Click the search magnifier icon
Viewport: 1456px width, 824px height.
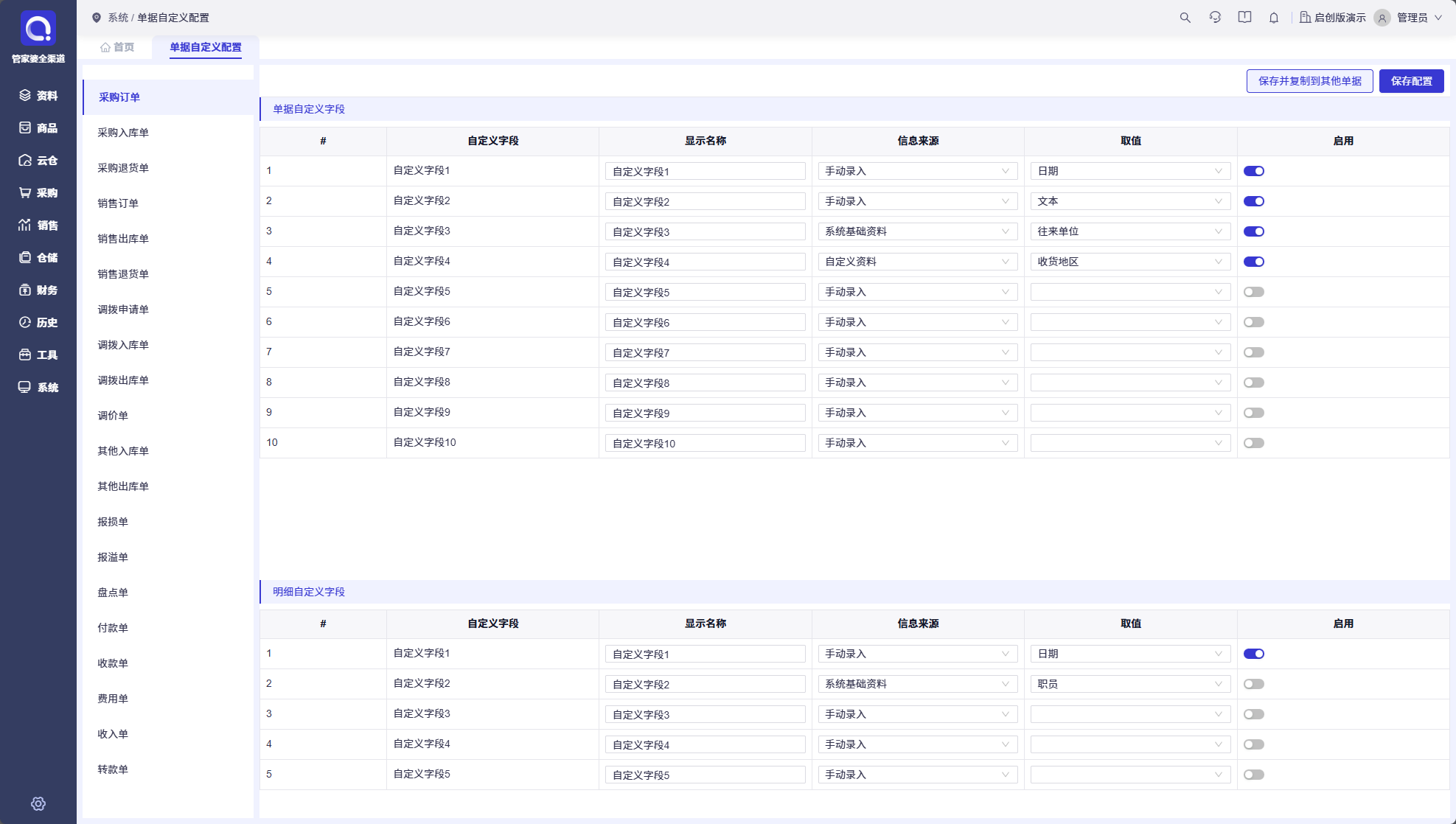point(1185,18)
